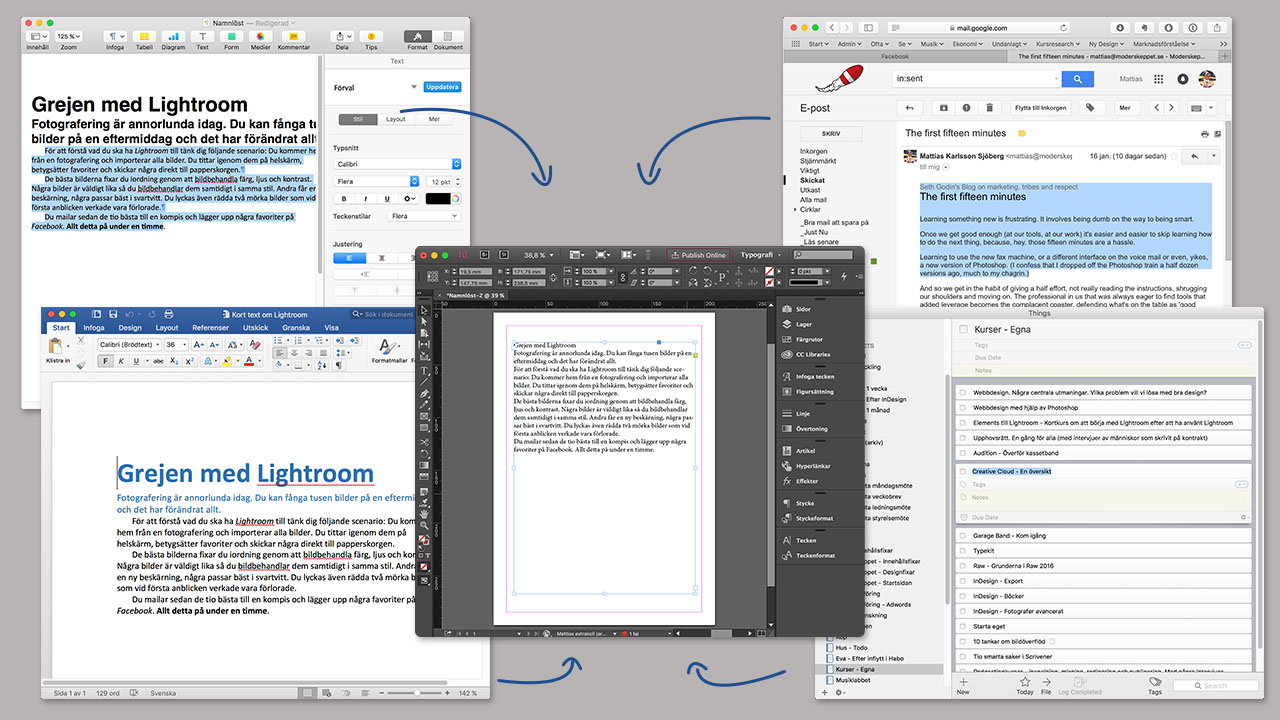The width and height of the screenshot is (1280, 720).
Task: Expand the Cirklar label in Gmail sidebar
Action: pos(794,210)
